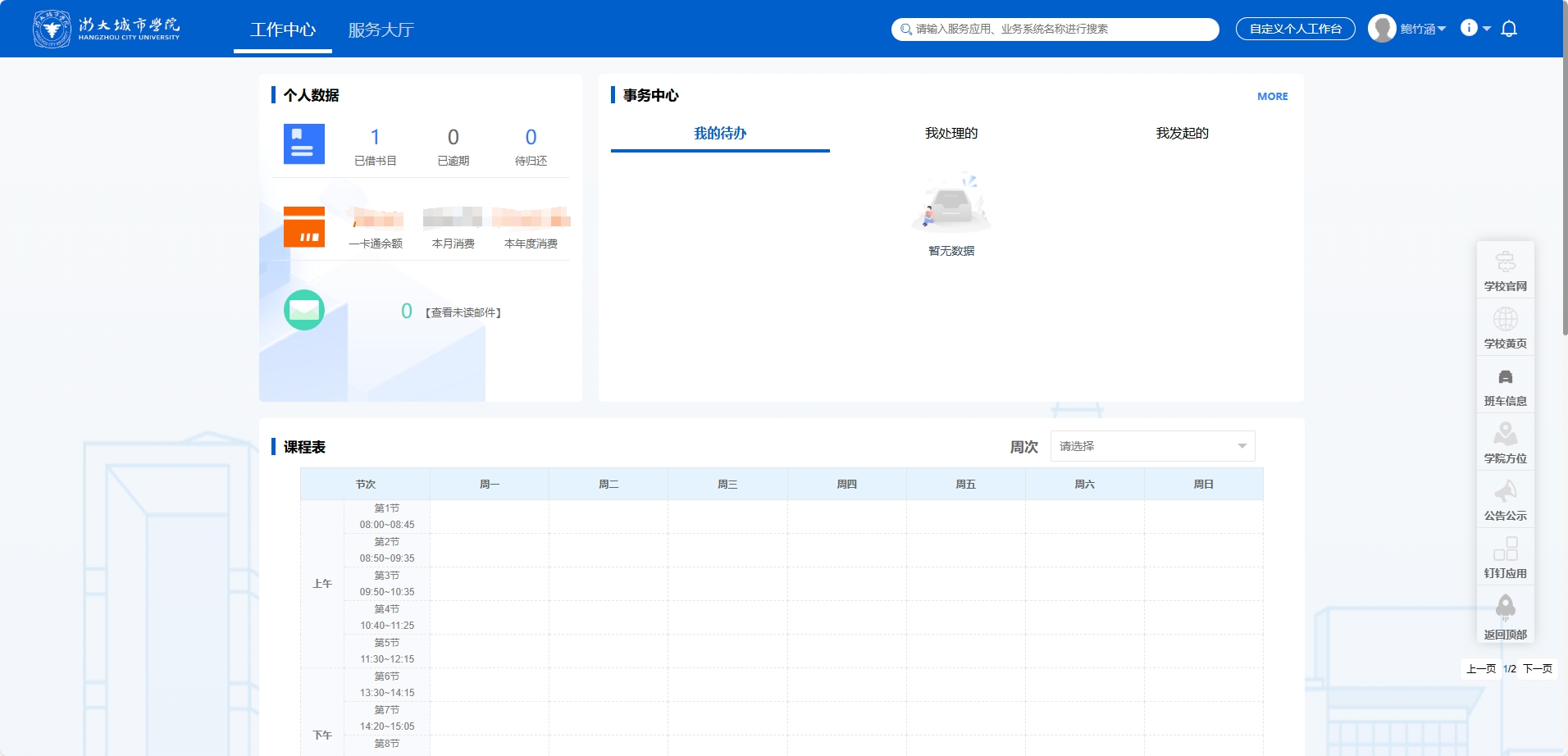
Task: Open the 工作中心 tab
Action: click(283, 30)
